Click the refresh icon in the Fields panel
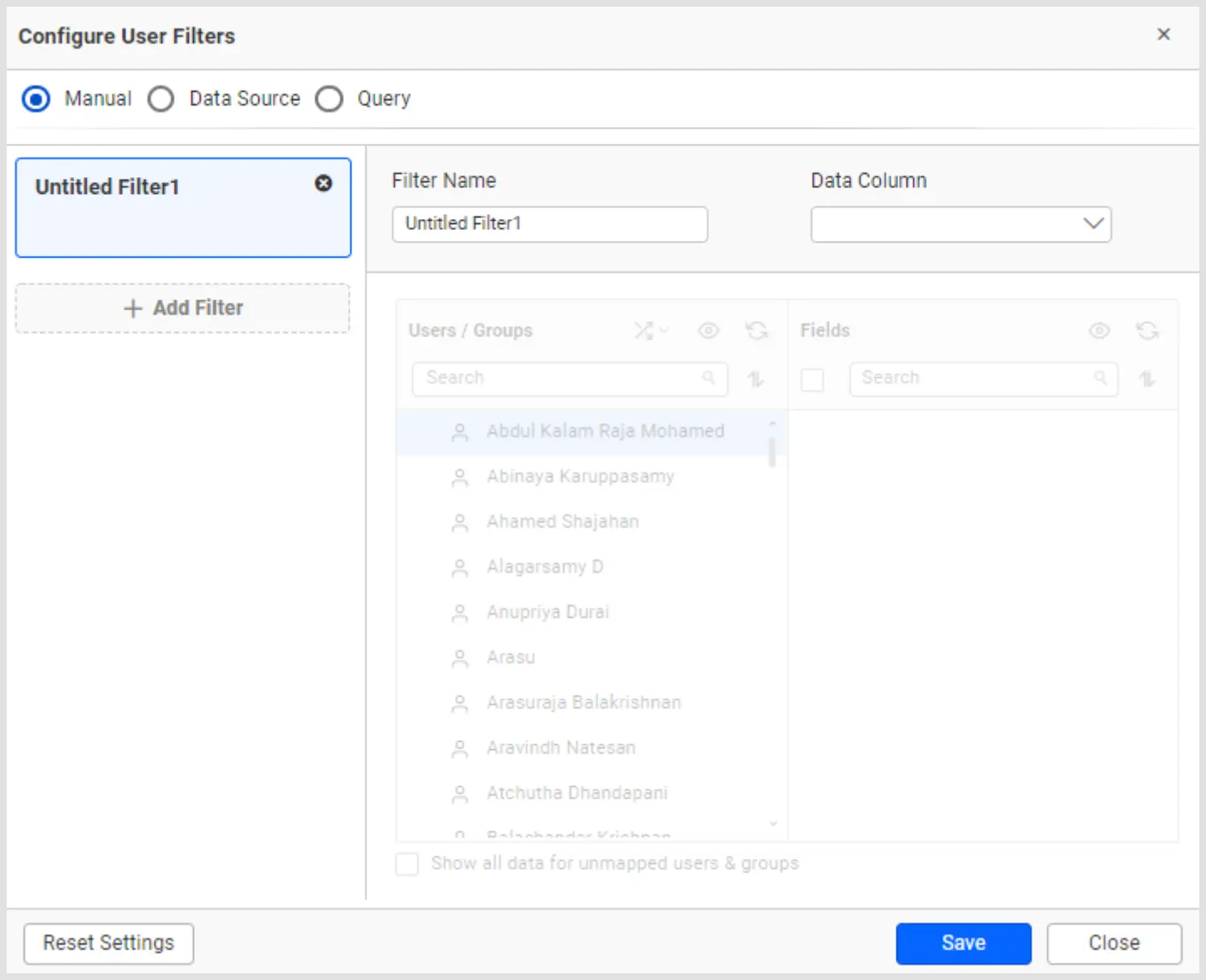Screen dimensions: 1206x980 [1147, 330]
